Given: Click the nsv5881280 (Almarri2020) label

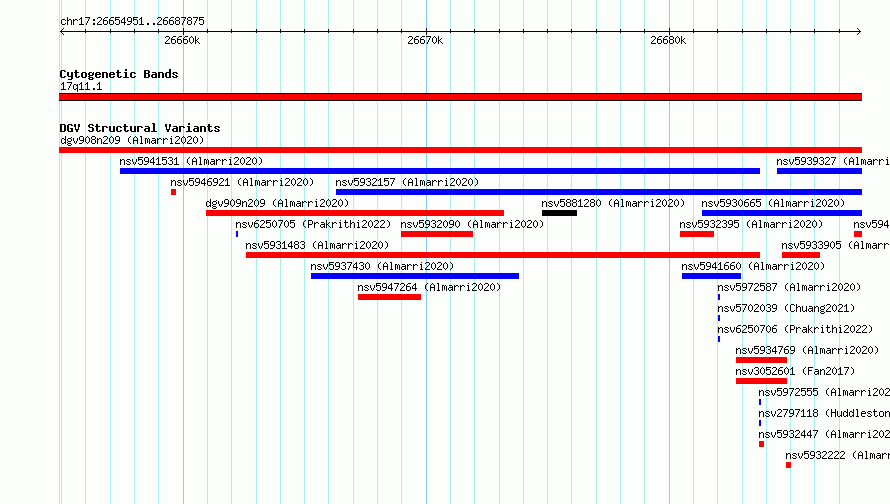Looking at the screenshot, I should click(613, 203).
